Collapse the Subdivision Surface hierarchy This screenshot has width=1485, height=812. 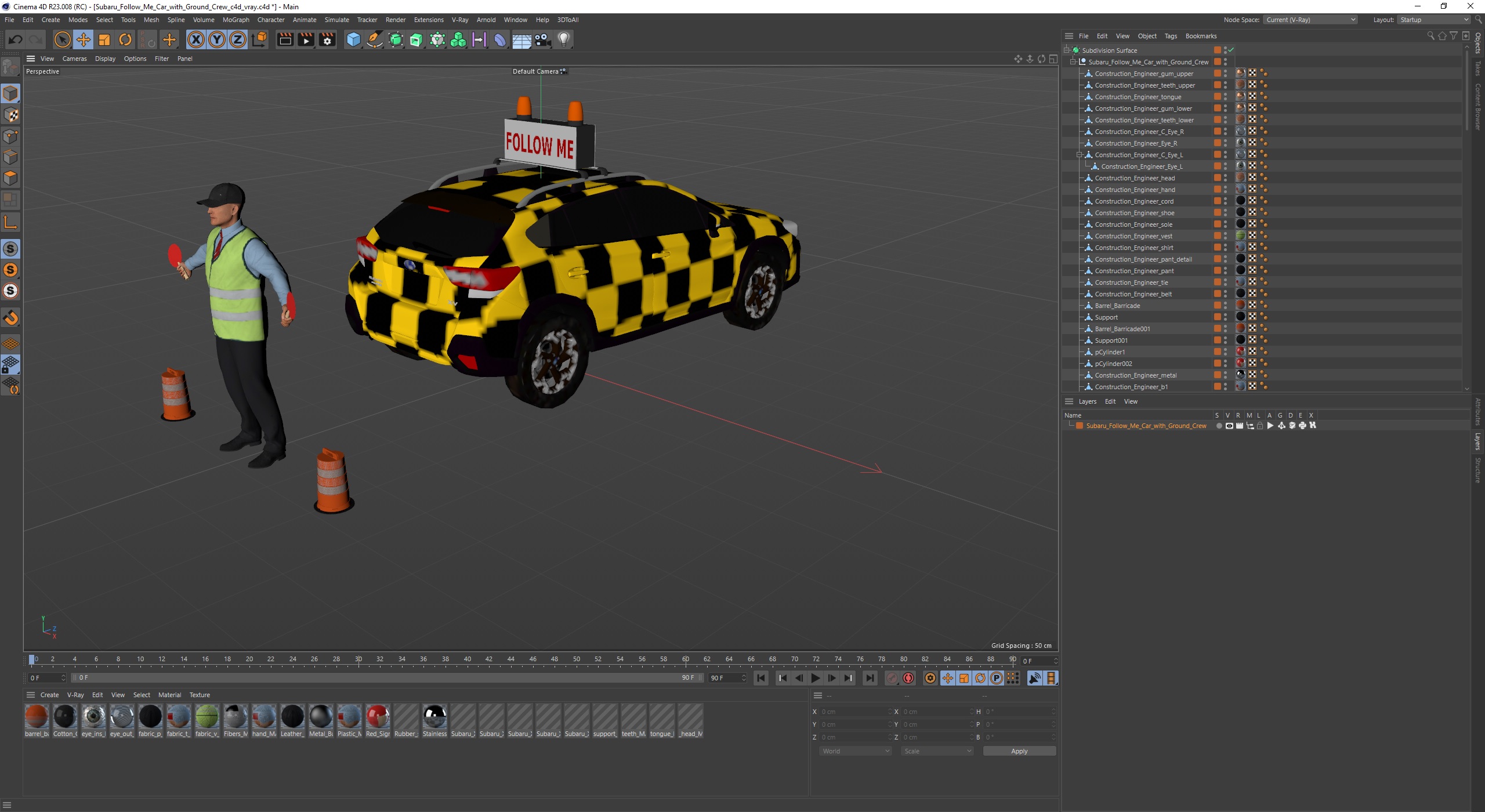(x=1066, y=50)
